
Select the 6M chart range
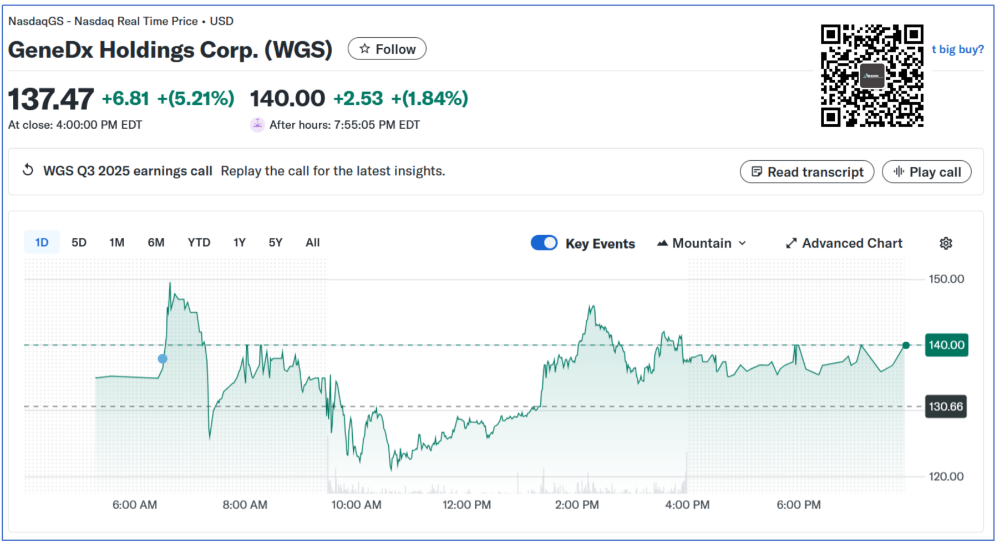point(156,242)
